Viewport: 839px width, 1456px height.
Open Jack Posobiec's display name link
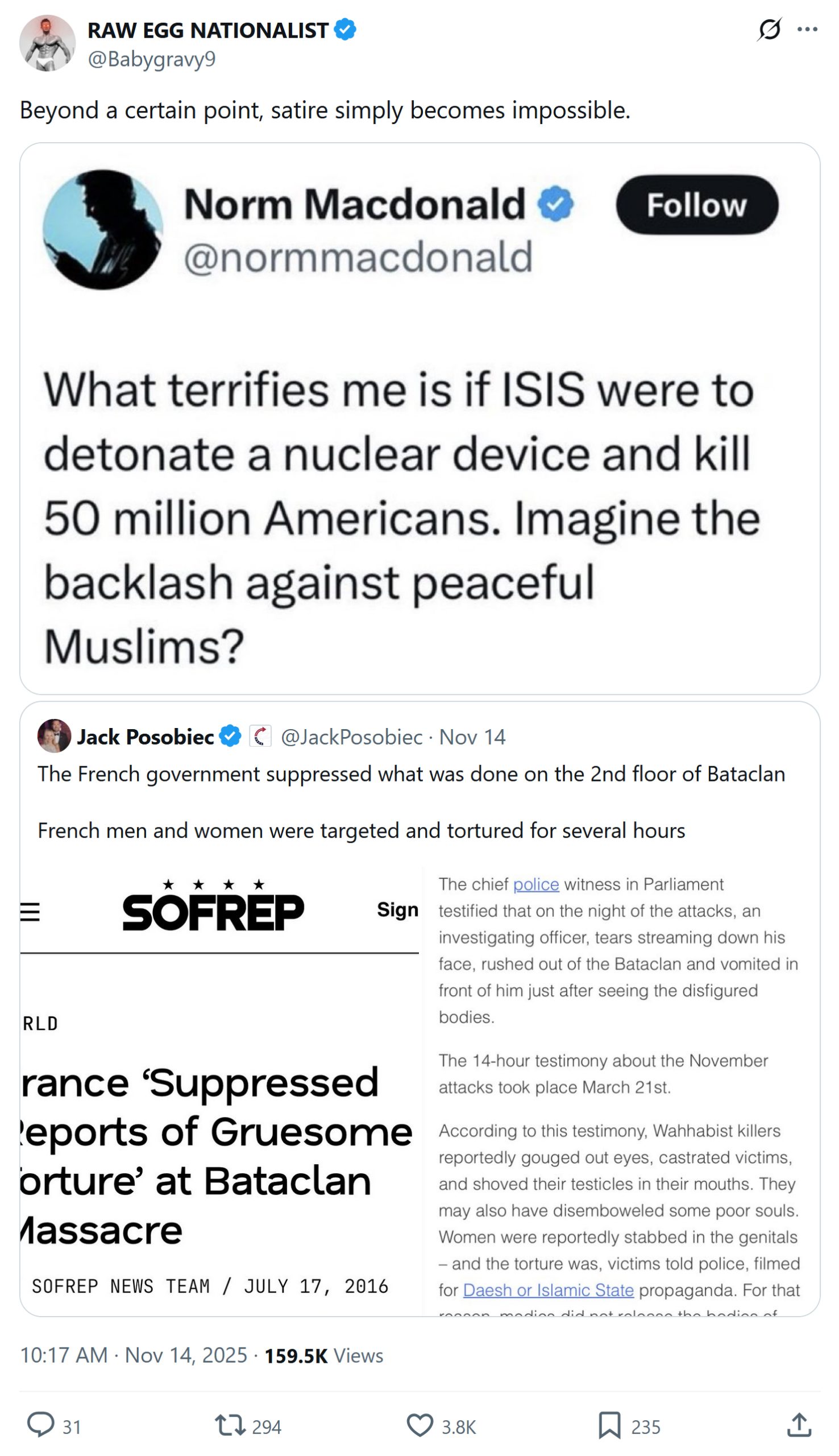[x=145, y=737]
